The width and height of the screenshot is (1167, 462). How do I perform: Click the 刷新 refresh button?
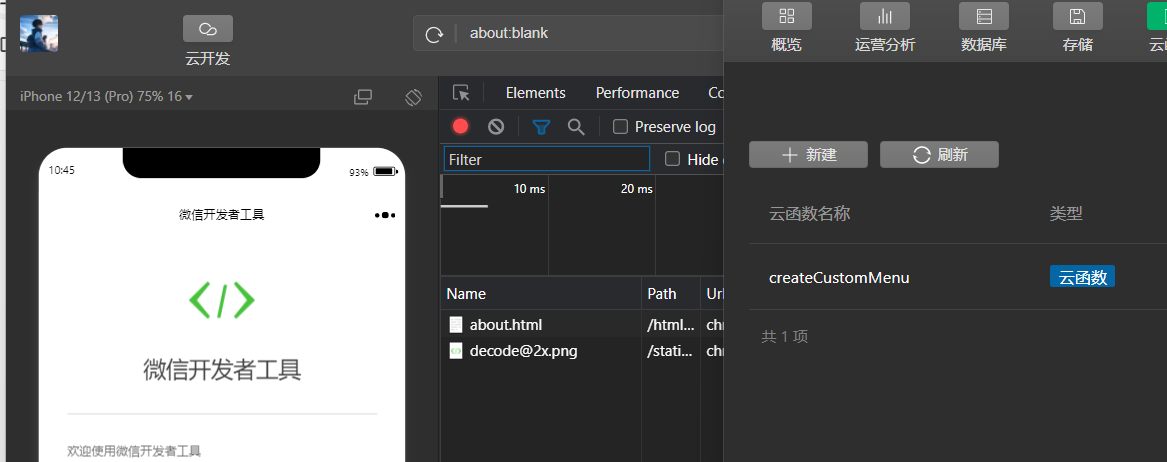tap(939, 155)
